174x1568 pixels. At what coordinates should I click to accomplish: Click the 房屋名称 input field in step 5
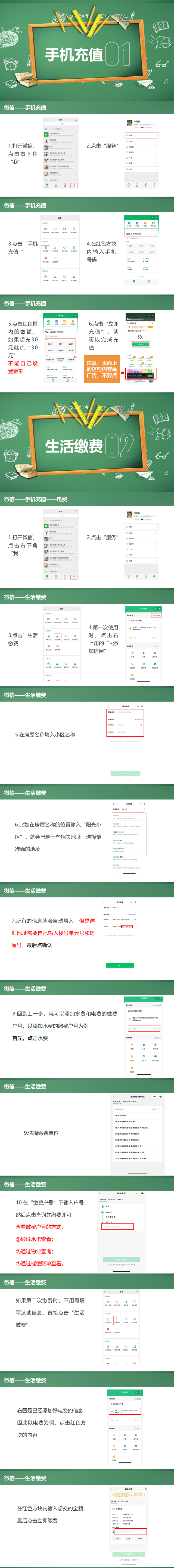click(x=125, y=712)
